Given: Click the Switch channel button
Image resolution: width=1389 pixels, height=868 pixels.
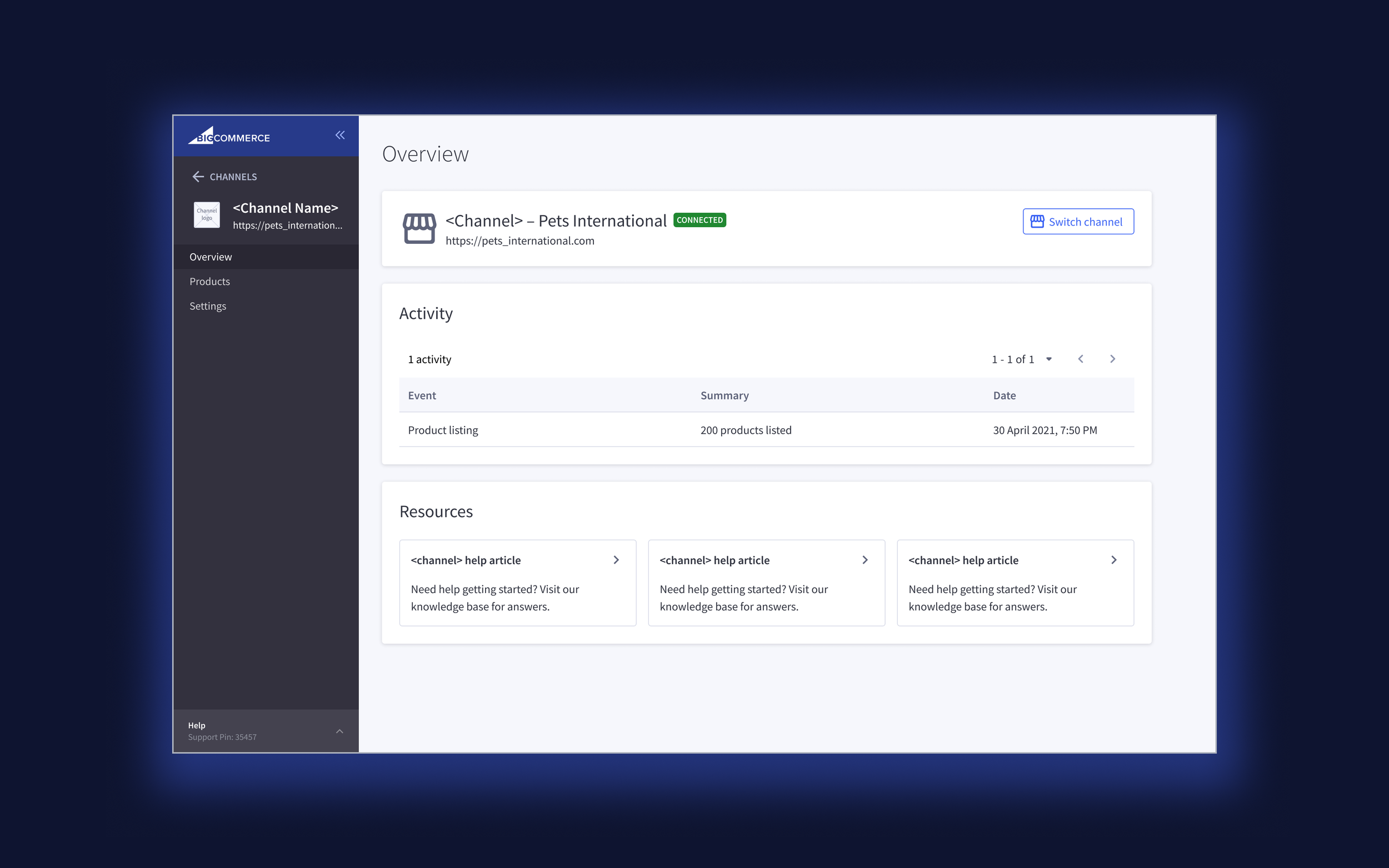Looking at the screenshot, I should (1078, 222).
